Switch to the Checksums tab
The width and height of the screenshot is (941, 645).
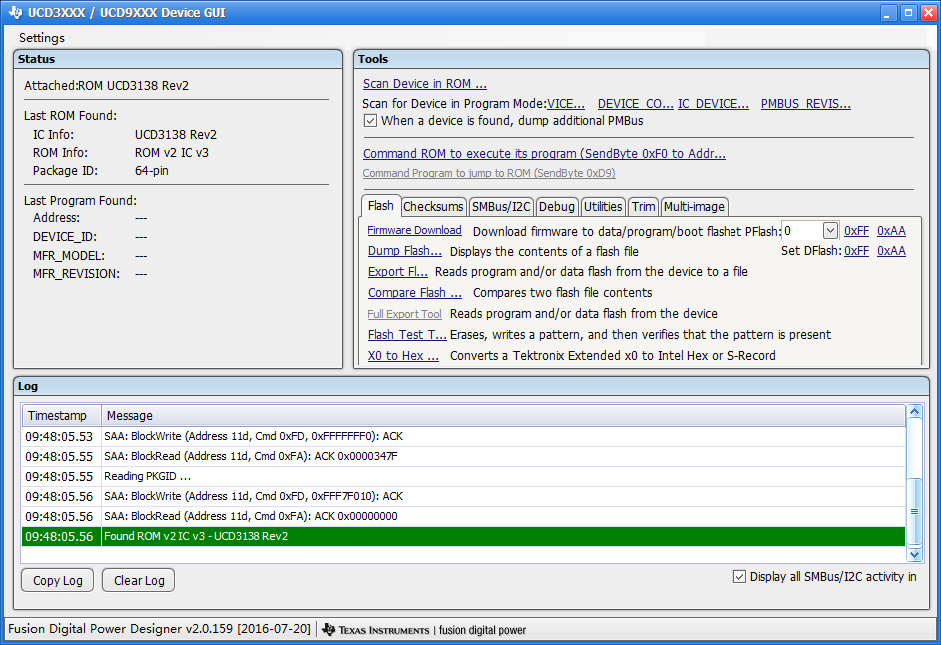tap(433, 207)
